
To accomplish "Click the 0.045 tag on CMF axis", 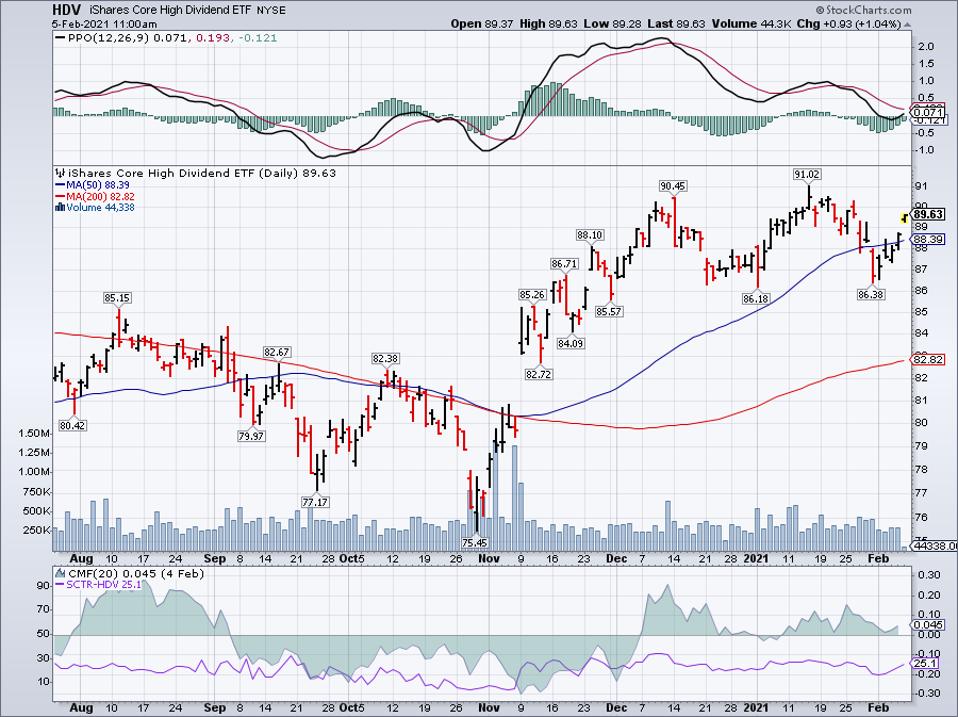I will pyautogui.click(x=928, y=625).
